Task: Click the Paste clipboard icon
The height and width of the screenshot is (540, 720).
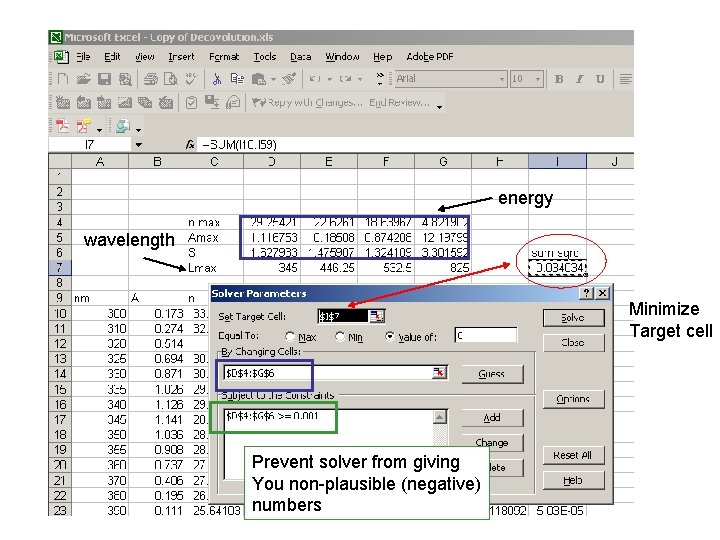Action: tap(259, 79)
